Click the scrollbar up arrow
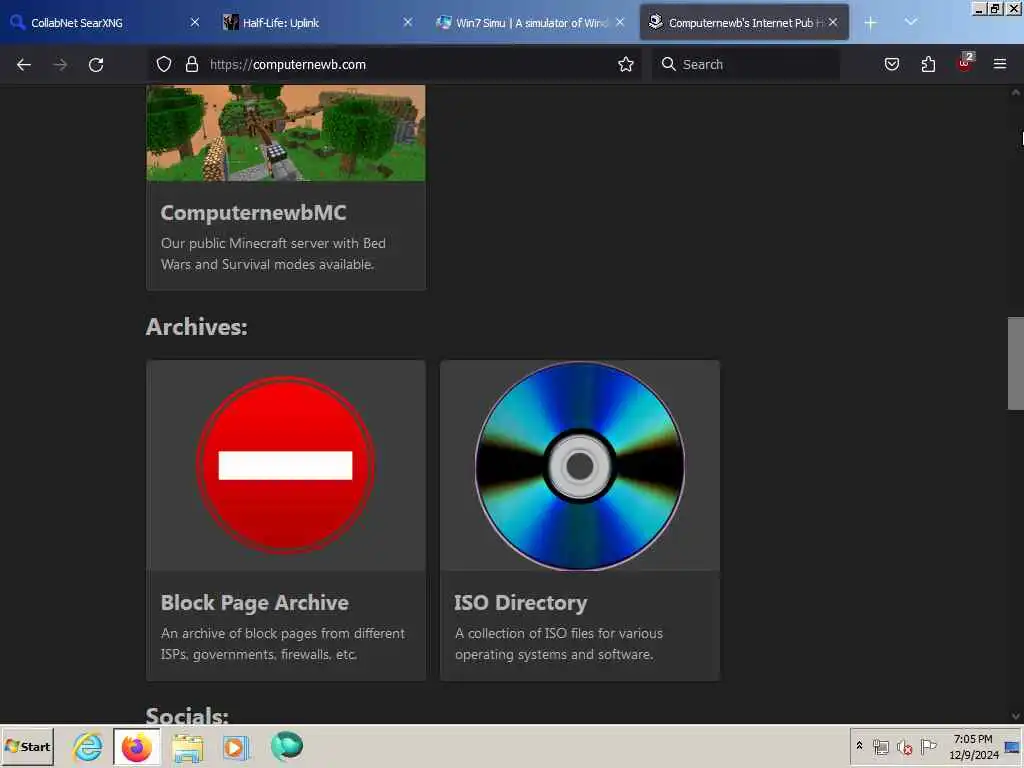The height and width of the screenshot is (768, 1024). (x=1016, y=92)
